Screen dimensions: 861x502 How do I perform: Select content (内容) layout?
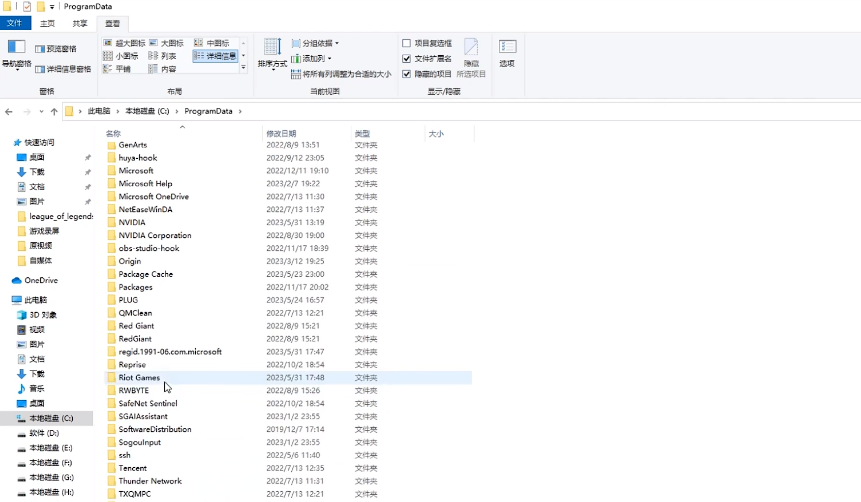coord(163,69)
